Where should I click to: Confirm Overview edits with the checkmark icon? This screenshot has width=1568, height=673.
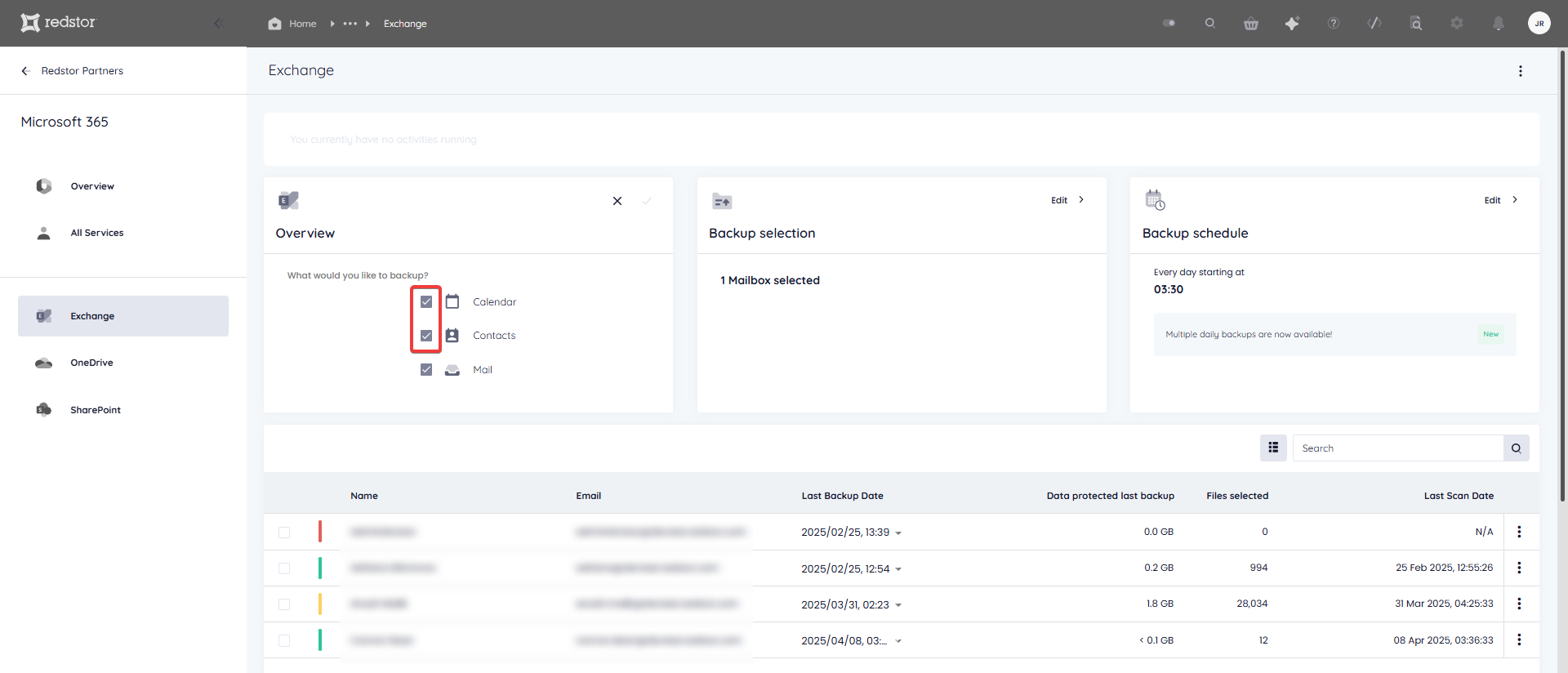coord(647,201)
